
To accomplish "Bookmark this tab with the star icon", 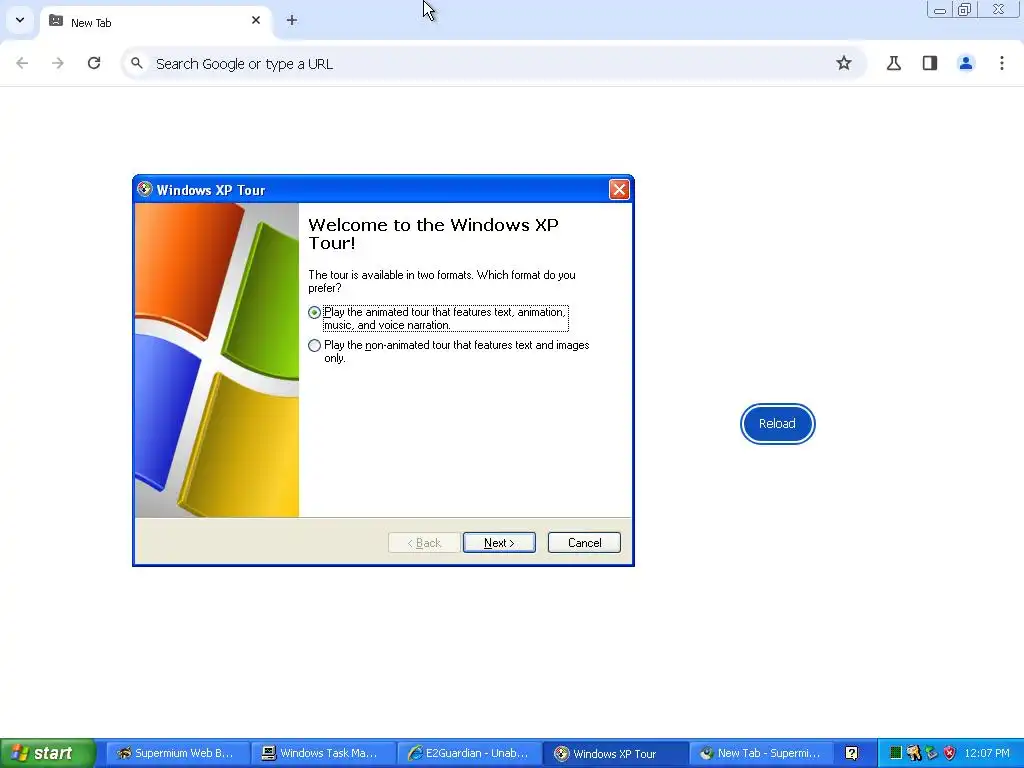I will pos(844,63).
